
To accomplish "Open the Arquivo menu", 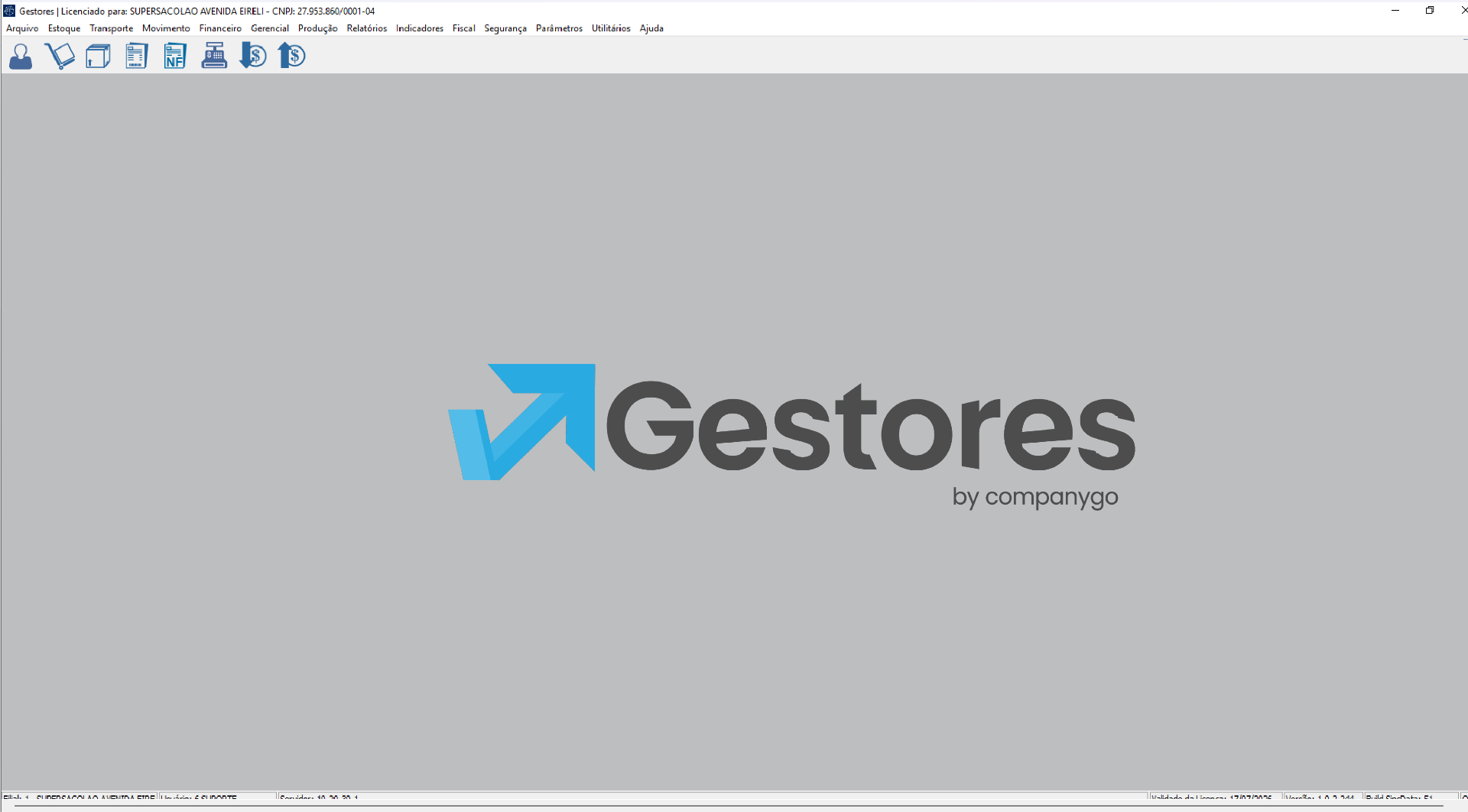I will [22, 28].
